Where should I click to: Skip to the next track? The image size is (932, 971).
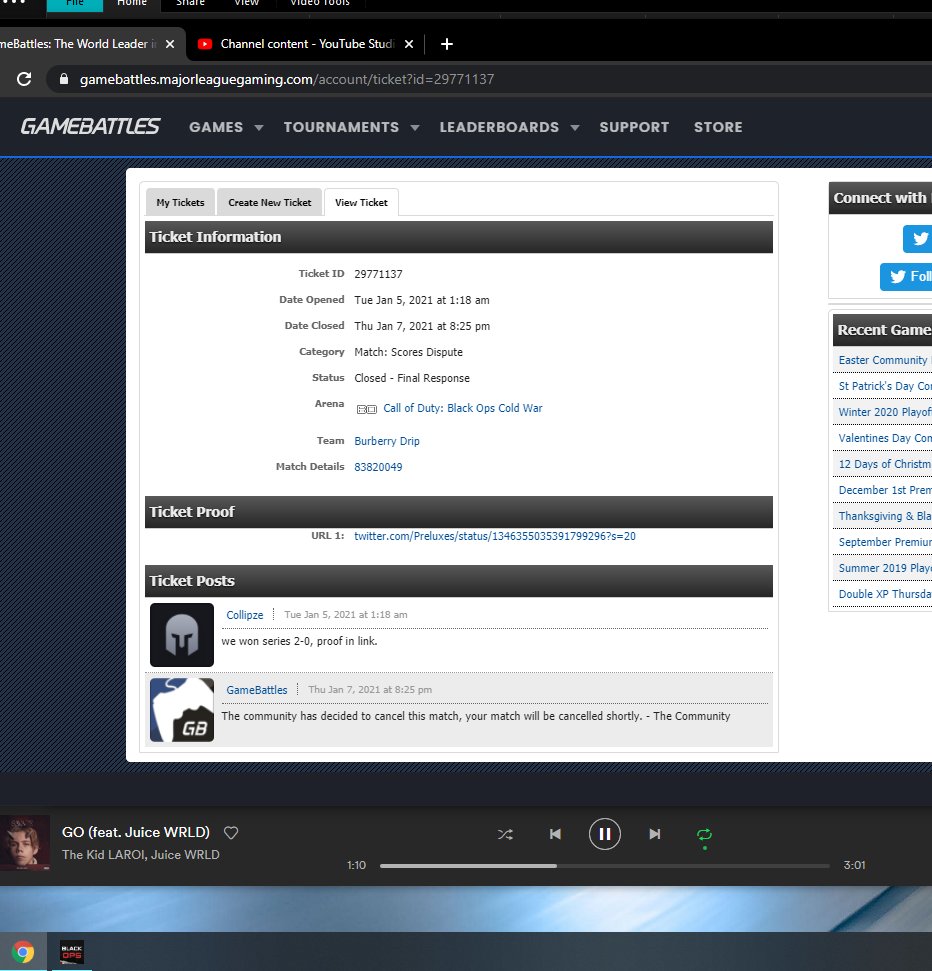tap(655, 834)
